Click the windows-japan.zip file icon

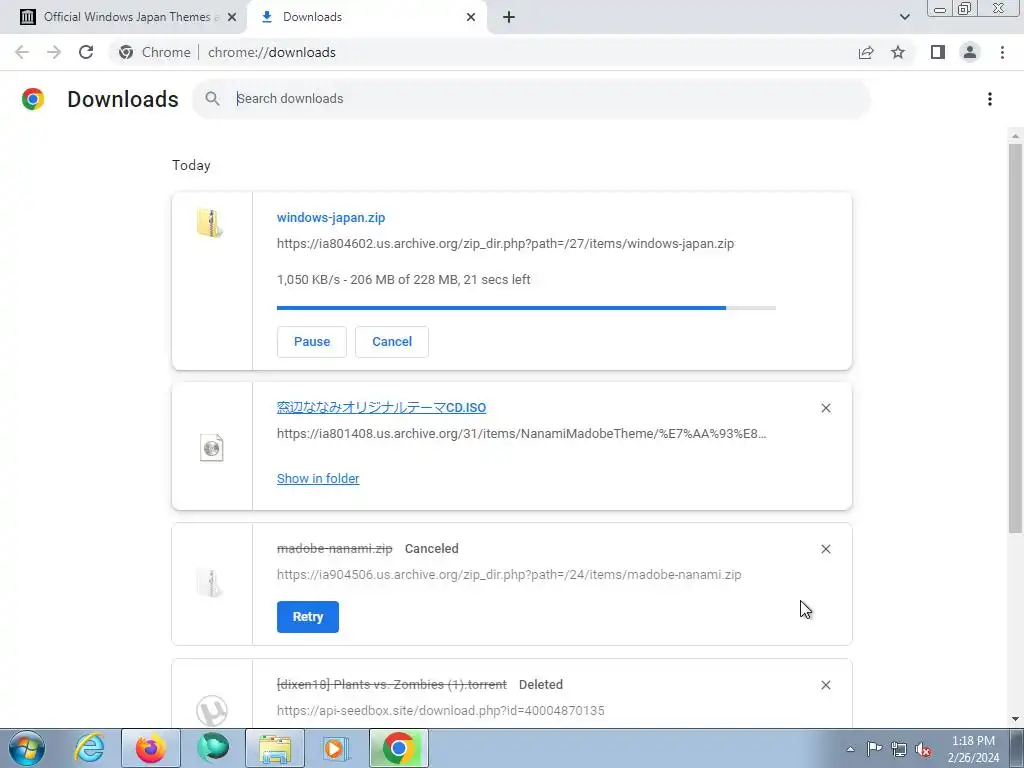(x=210, y=223)
